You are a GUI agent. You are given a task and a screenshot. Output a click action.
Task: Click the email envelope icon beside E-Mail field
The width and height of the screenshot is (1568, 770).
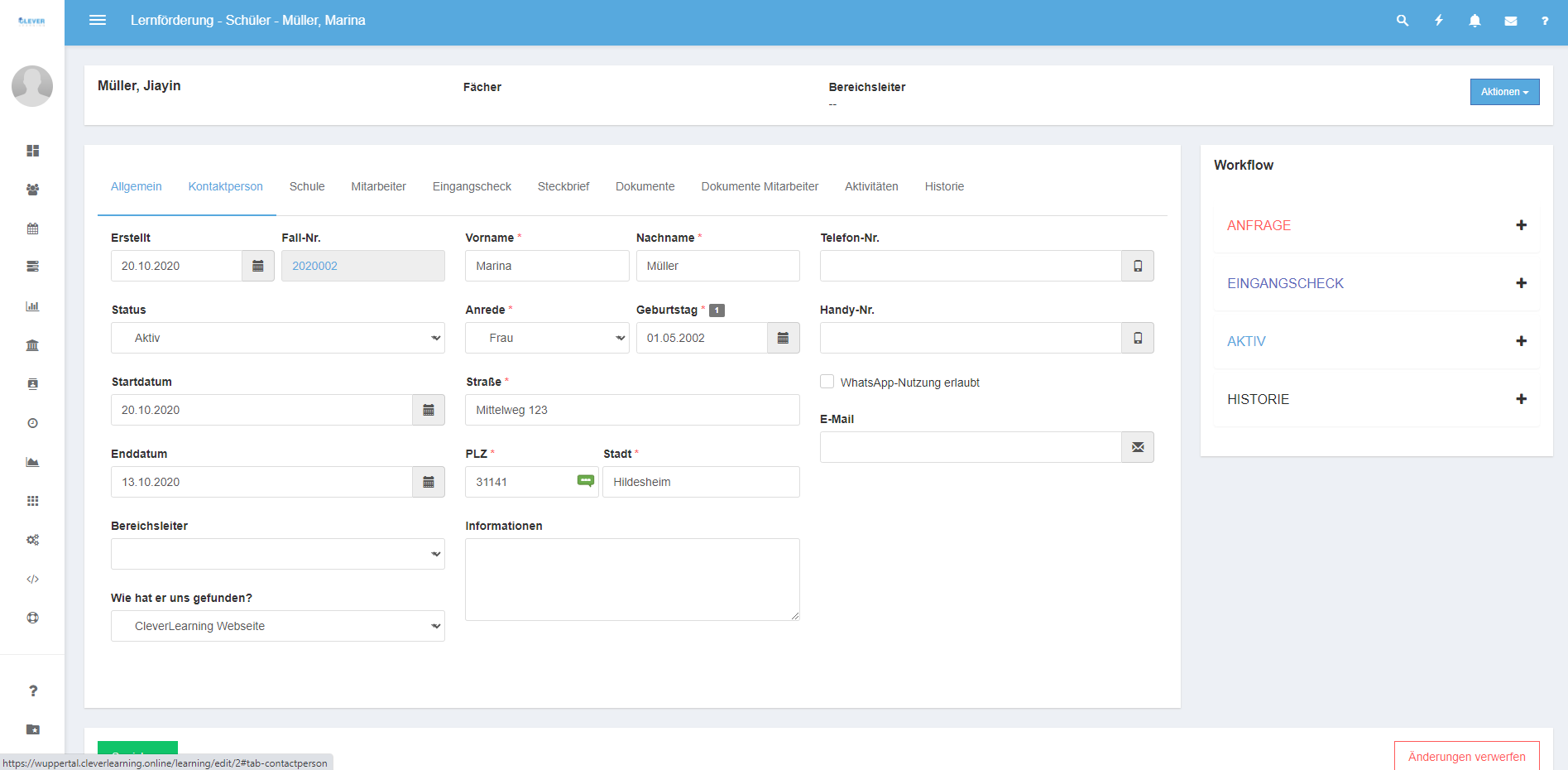point(1138,447)
